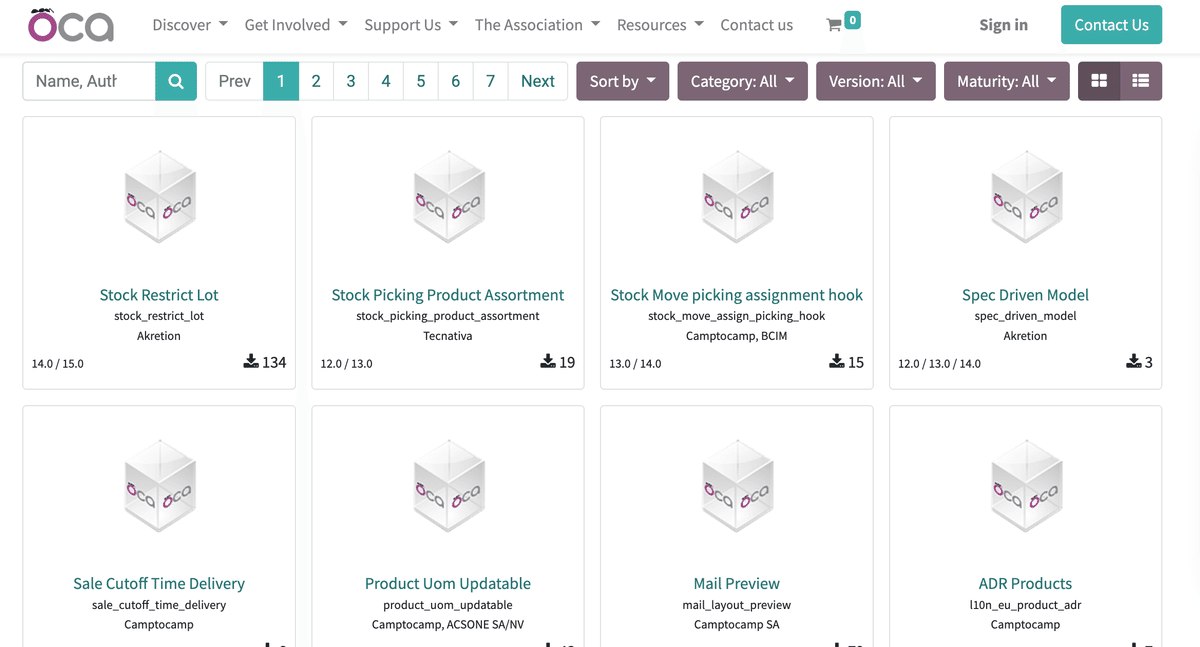This screenshot has height=647, width=1200.
Task: Go to pagination page 1
Action: [x=281, y=81]
